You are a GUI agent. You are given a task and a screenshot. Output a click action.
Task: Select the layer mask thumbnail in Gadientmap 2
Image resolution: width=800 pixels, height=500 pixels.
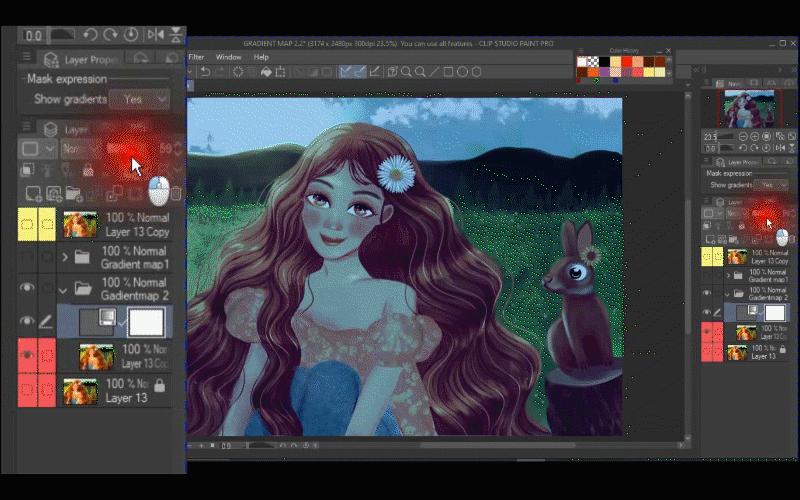[x=147, y=321]
